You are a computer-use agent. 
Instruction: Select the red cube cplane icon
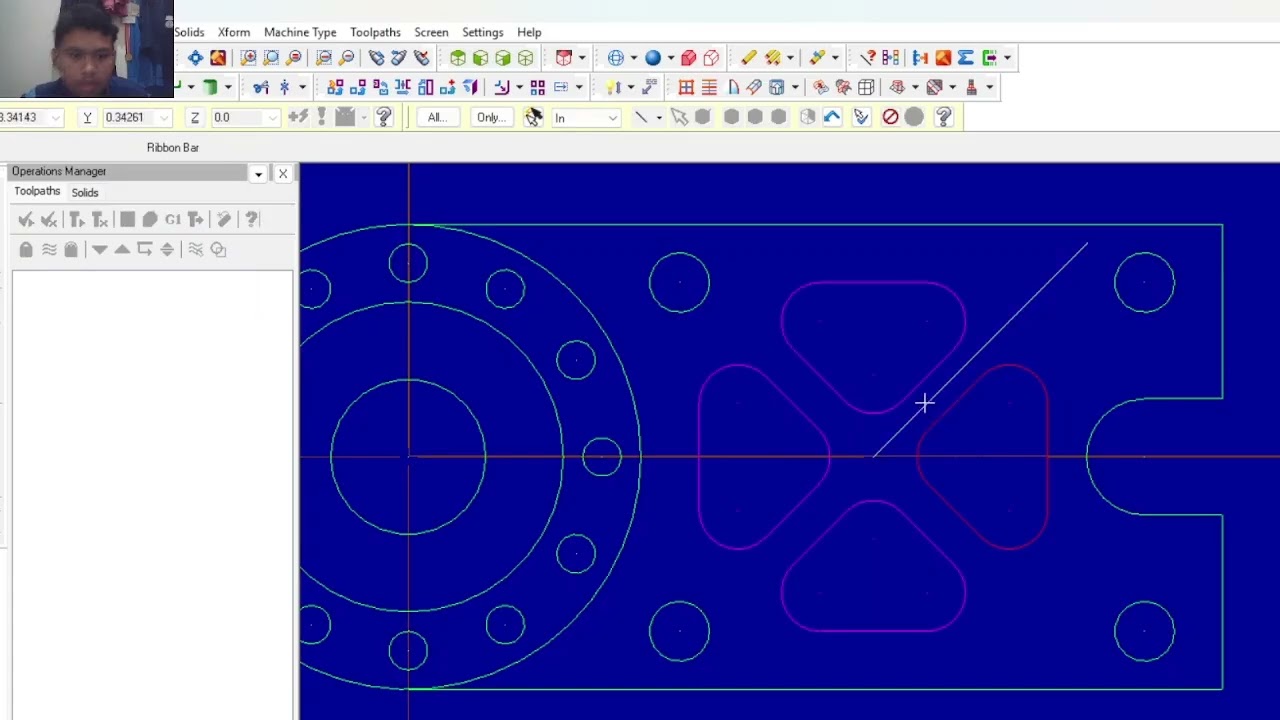click(x=564, y=58)
